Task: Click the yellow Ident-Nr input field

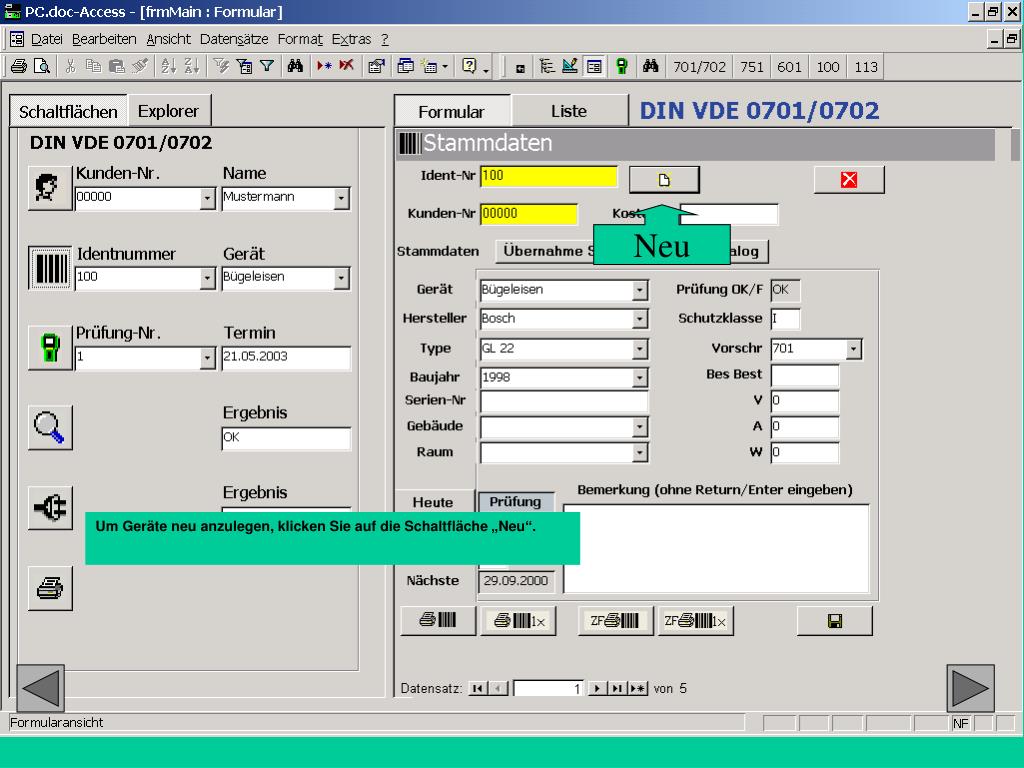Action: click(549, 176)
